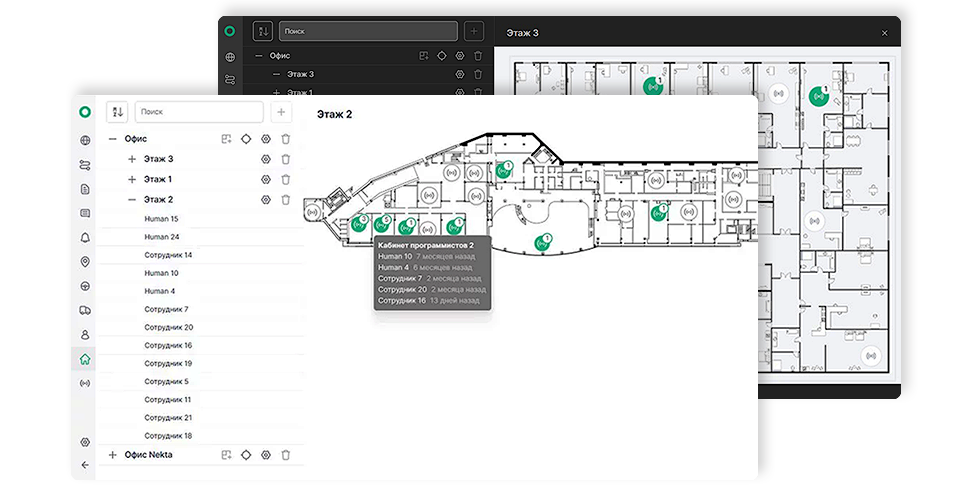Close the Этаж 3 dark floor plan panel
Image resolution: width=960 pixels, height=500 pixels.
[x=884, y=33]
